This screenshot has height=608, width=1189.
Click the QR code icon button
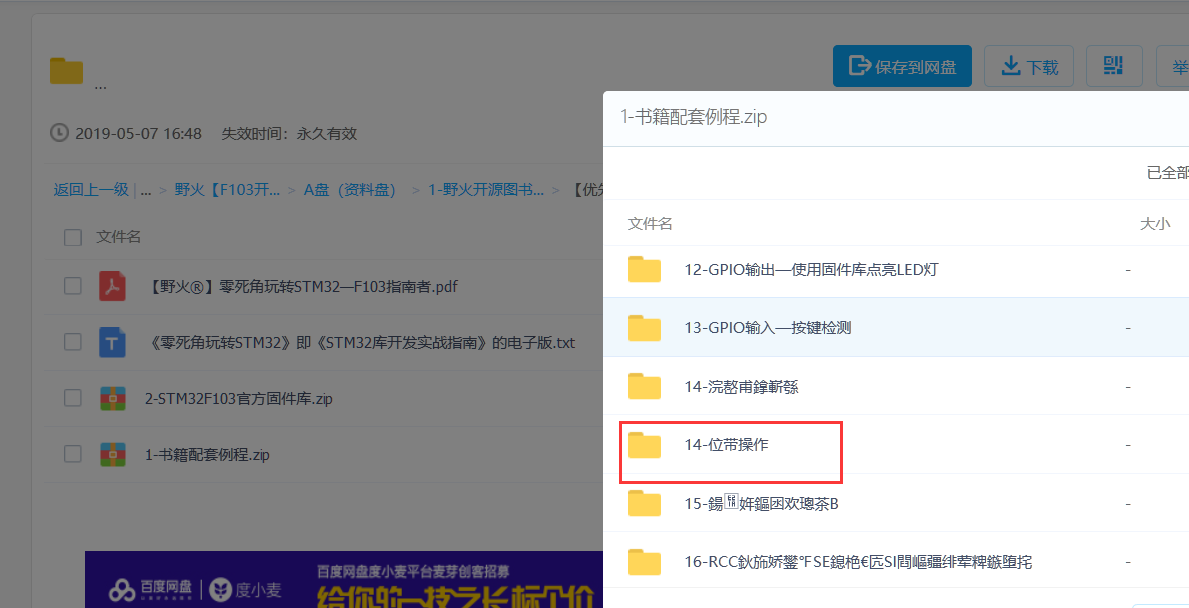(1114, 66)
